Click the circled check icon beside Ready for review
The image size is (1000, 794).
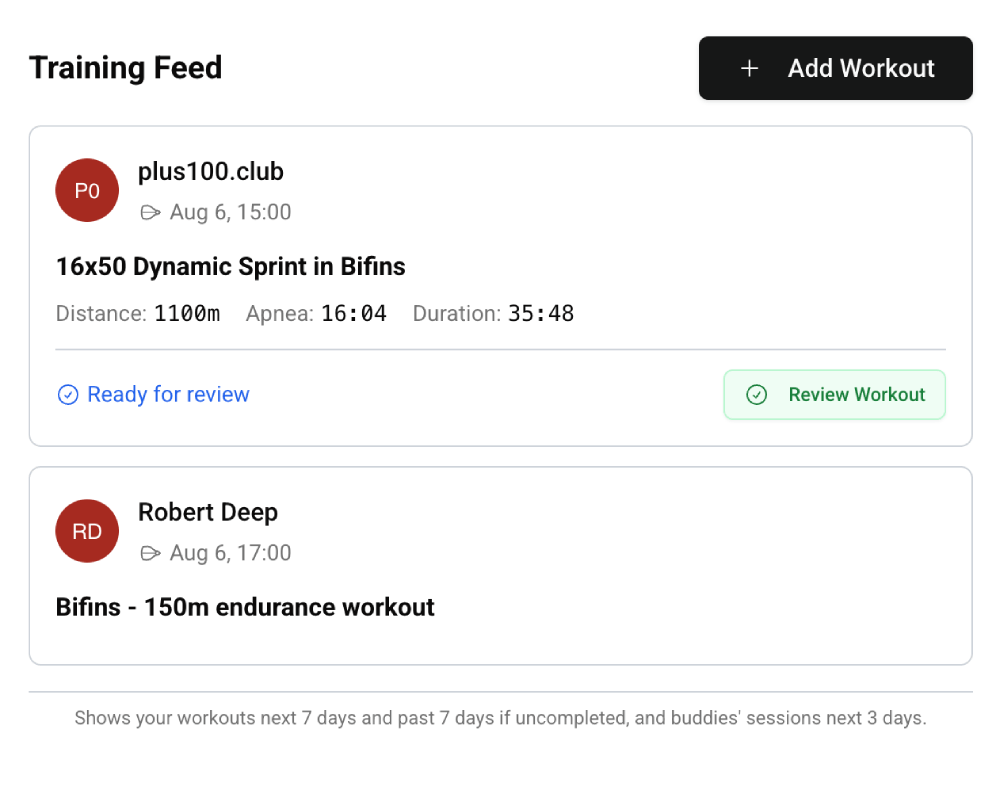pos(67,395)
